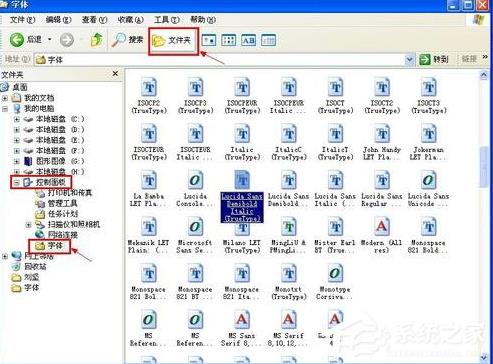Open the 工具(T) menu
Screen dimensions: 493x364
(x=167, y=20)
